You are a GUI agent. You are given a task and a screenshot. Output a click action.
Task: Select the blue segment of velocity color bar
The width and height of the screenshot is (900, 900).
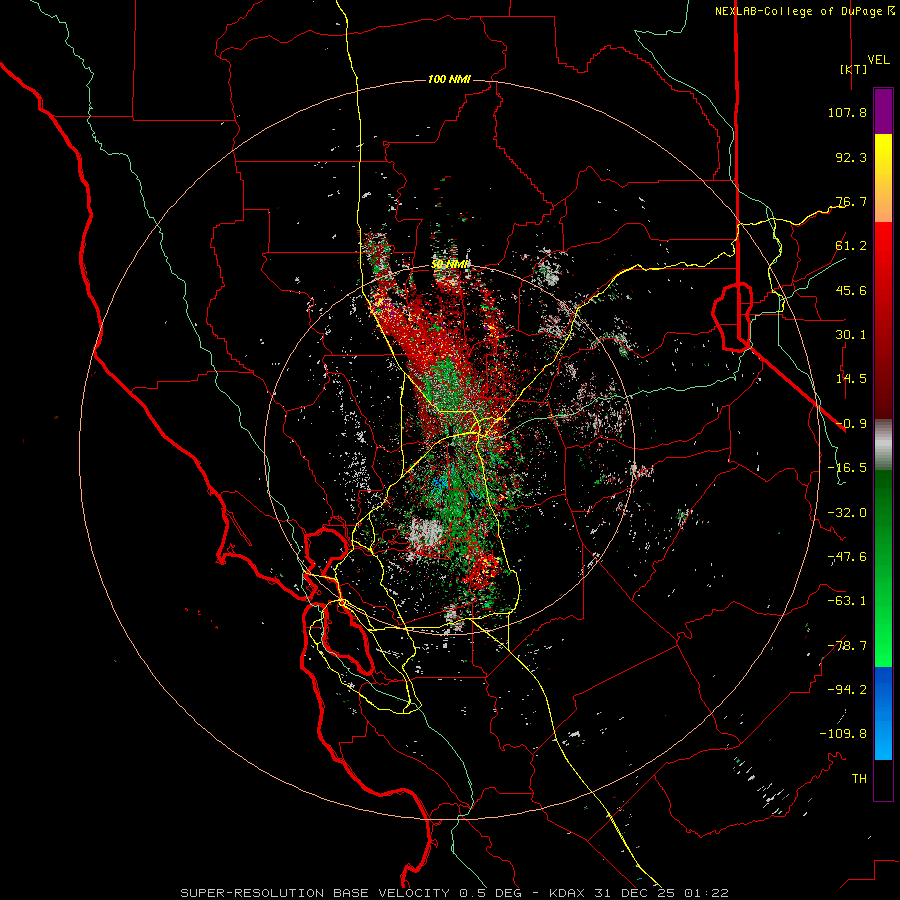pos(883,713)
